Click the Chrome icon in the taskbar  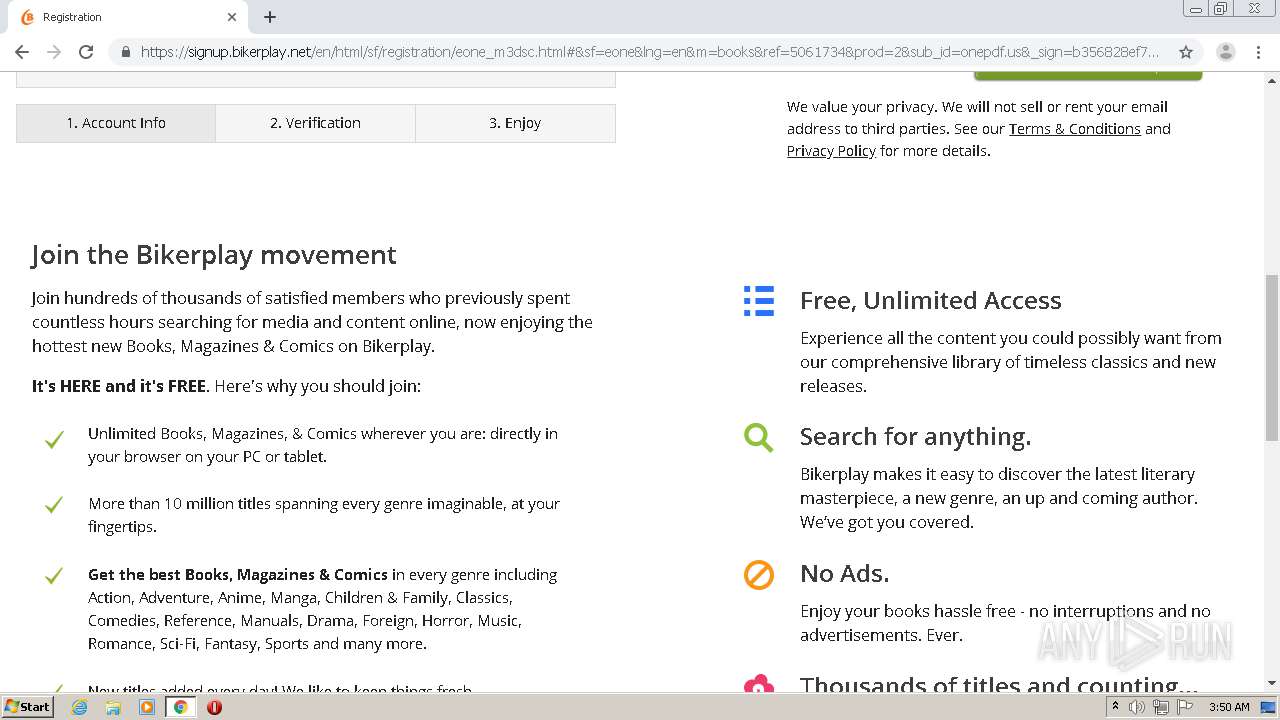pyautogui.click(x=181, y=707)
